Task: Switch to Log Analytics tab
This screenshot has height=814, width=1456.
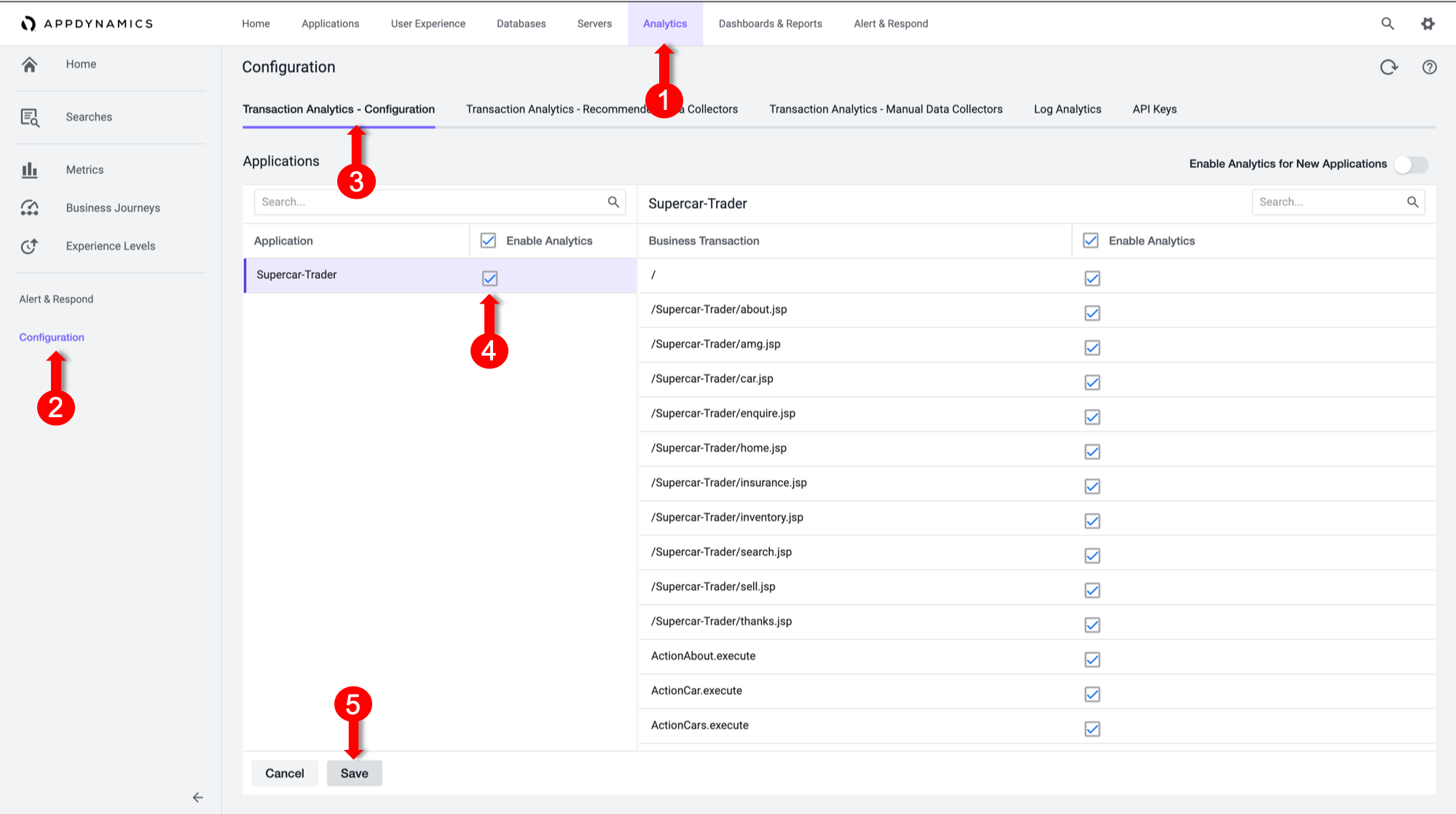Action: pos(1067,109)
